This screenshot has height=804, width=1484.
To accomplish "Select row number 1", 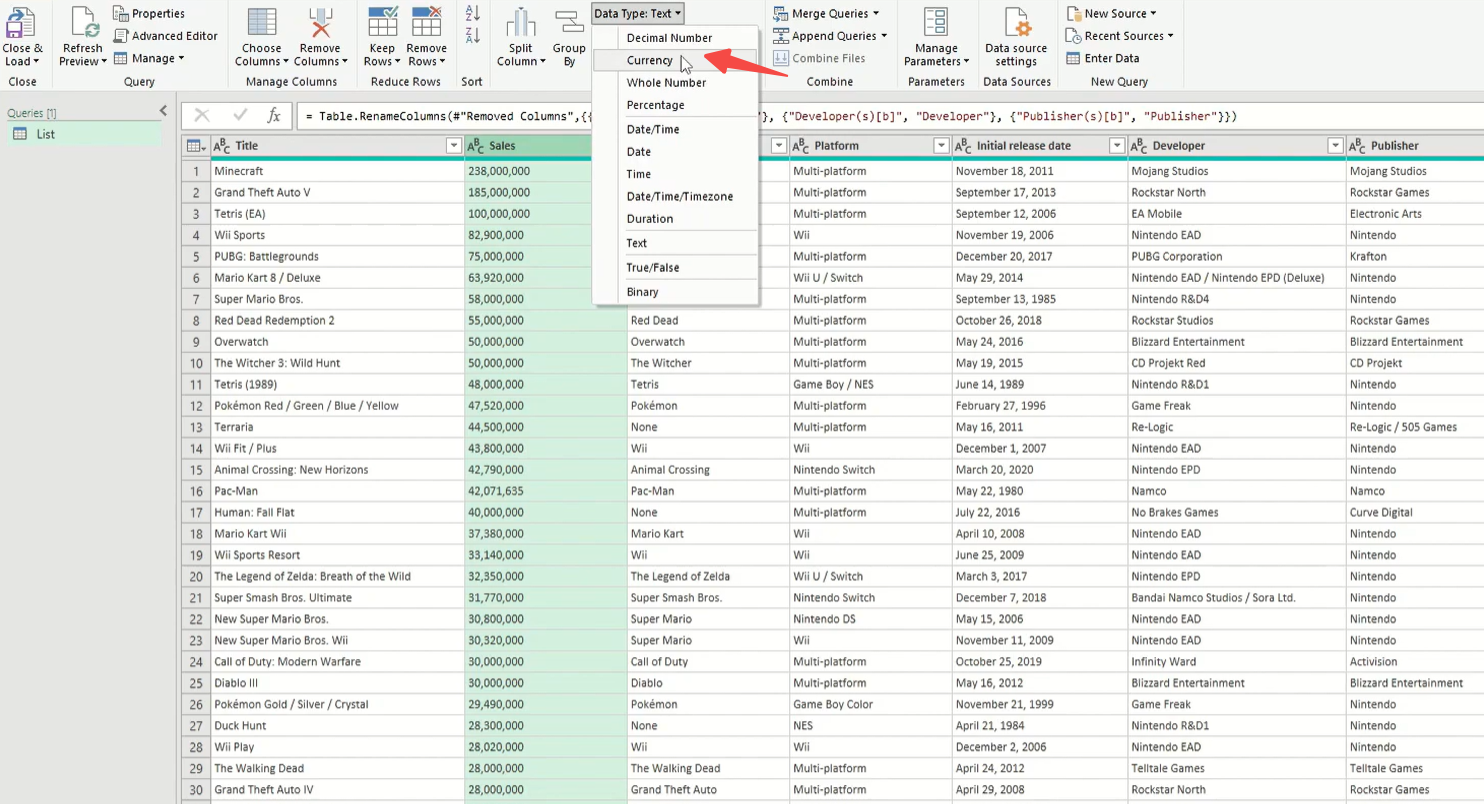I will point(196,171).
